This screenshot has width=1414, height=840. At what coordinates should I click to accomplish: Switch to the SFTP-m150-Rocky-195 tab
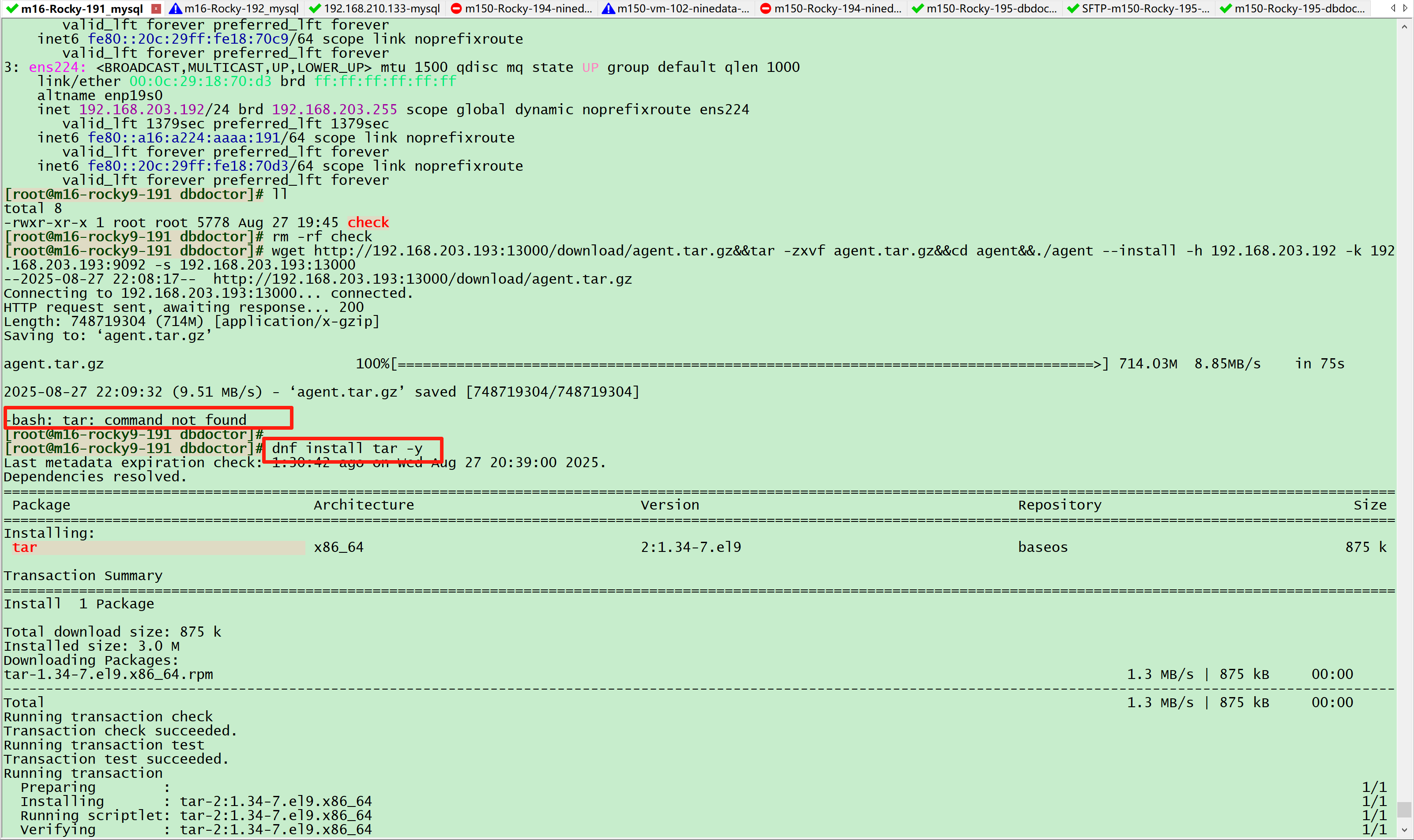point(1138,8)
